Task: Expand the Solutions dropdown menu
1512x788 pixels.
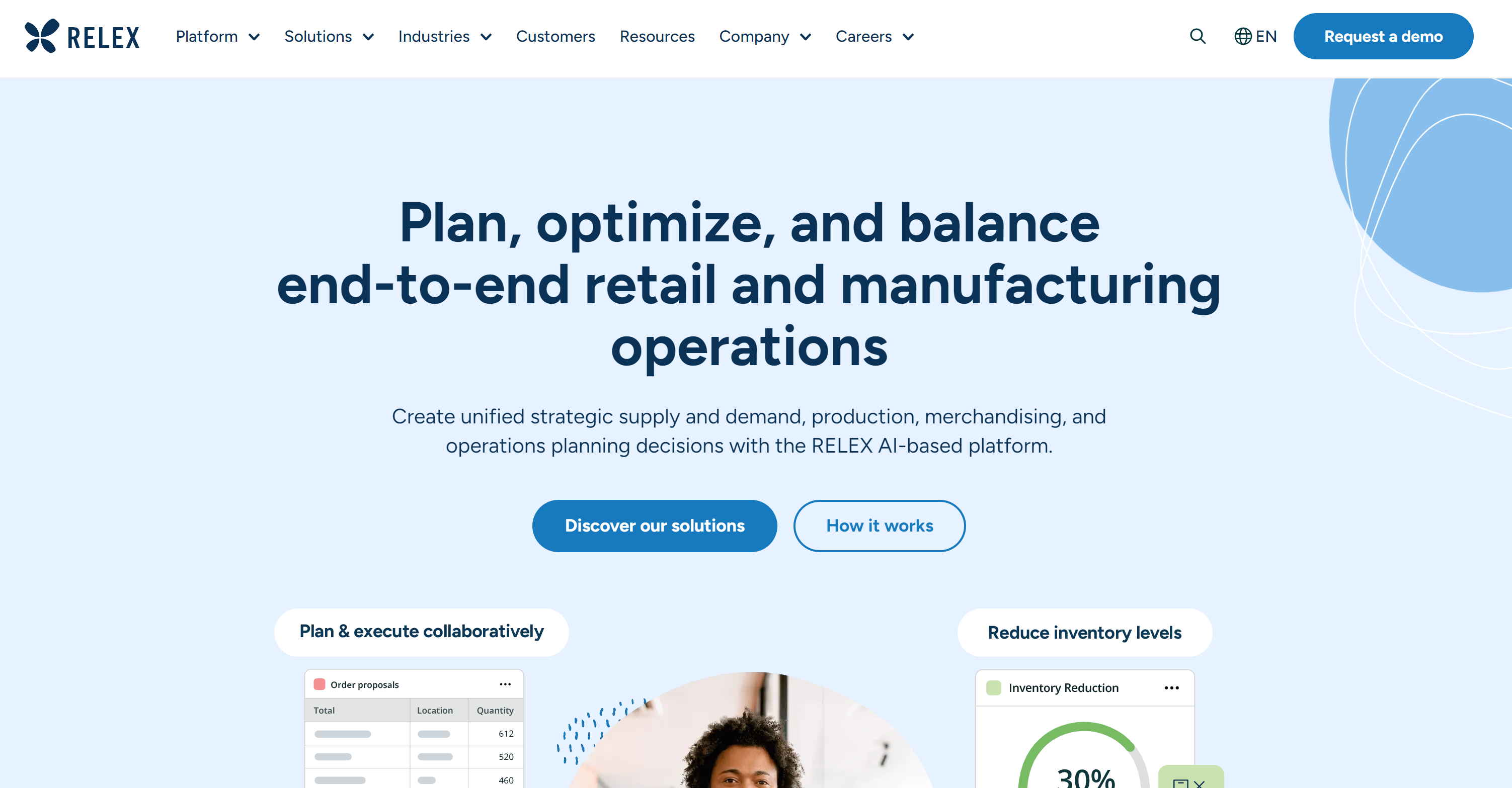Action: (x=327, y=37)
